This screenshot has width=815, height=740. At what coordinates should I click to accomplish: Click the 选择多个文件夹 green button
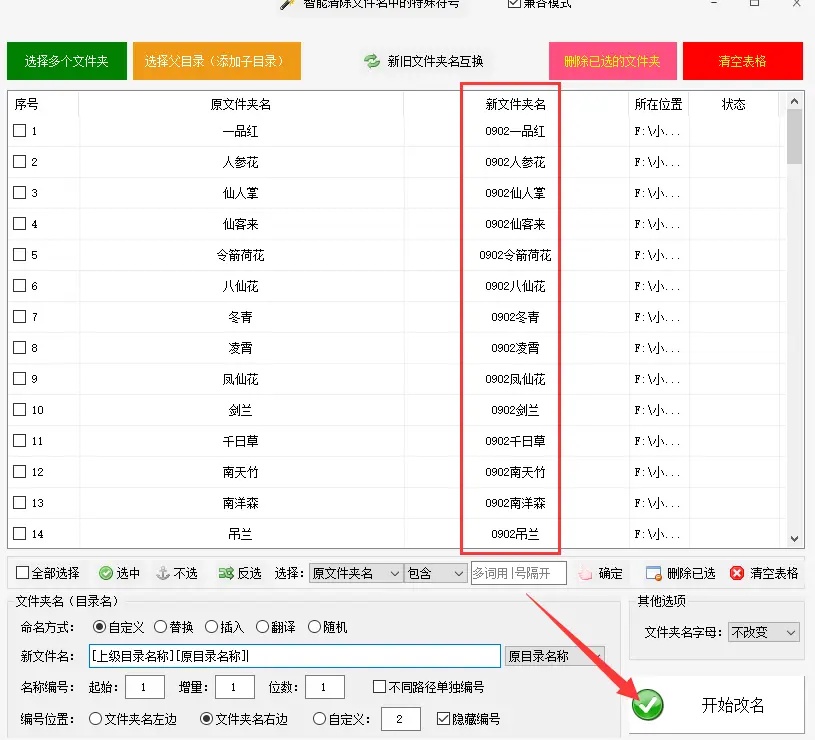[67, 61]
